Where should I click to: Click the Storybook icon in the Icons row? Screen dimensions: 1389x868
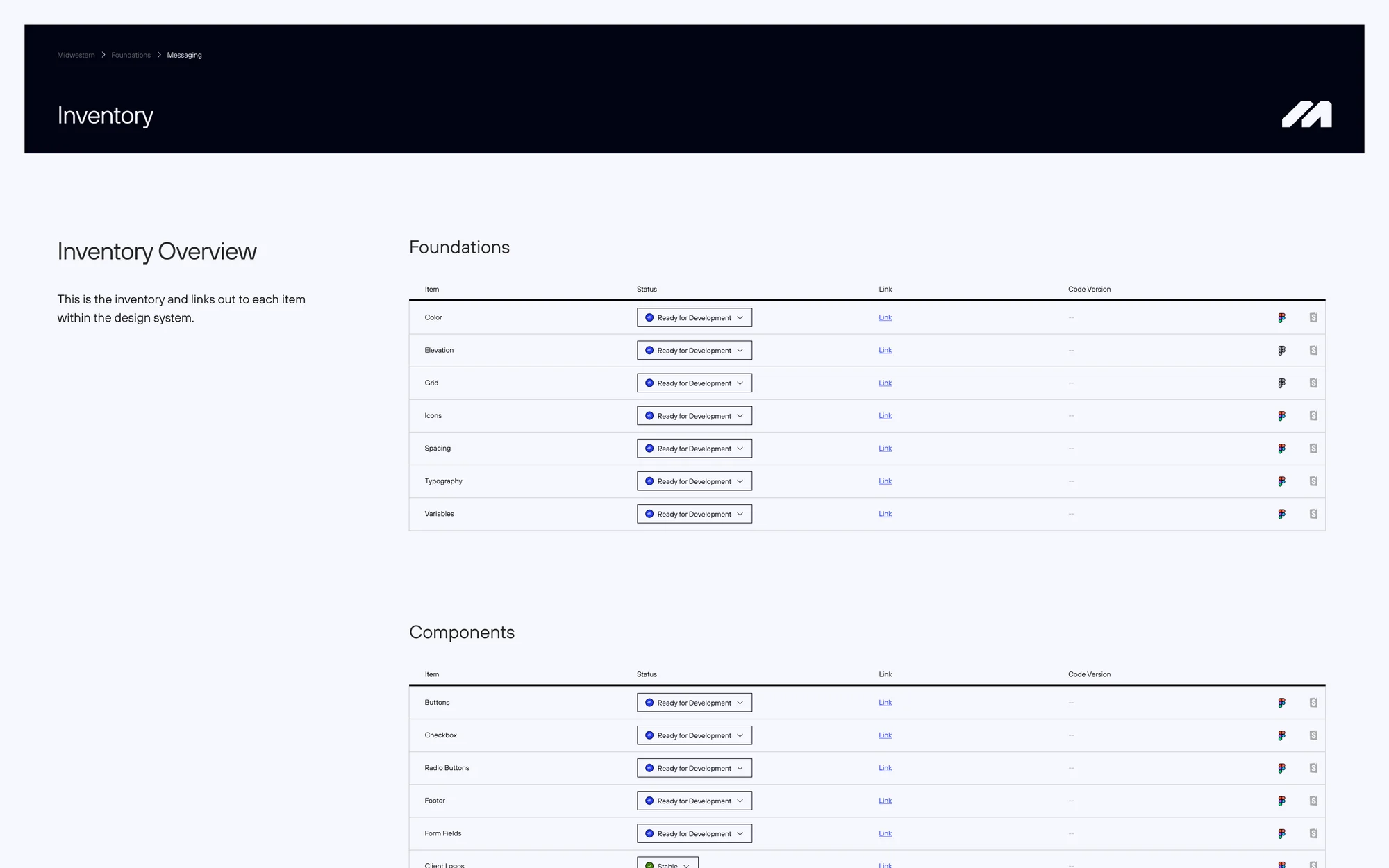tap(1313, 415)
